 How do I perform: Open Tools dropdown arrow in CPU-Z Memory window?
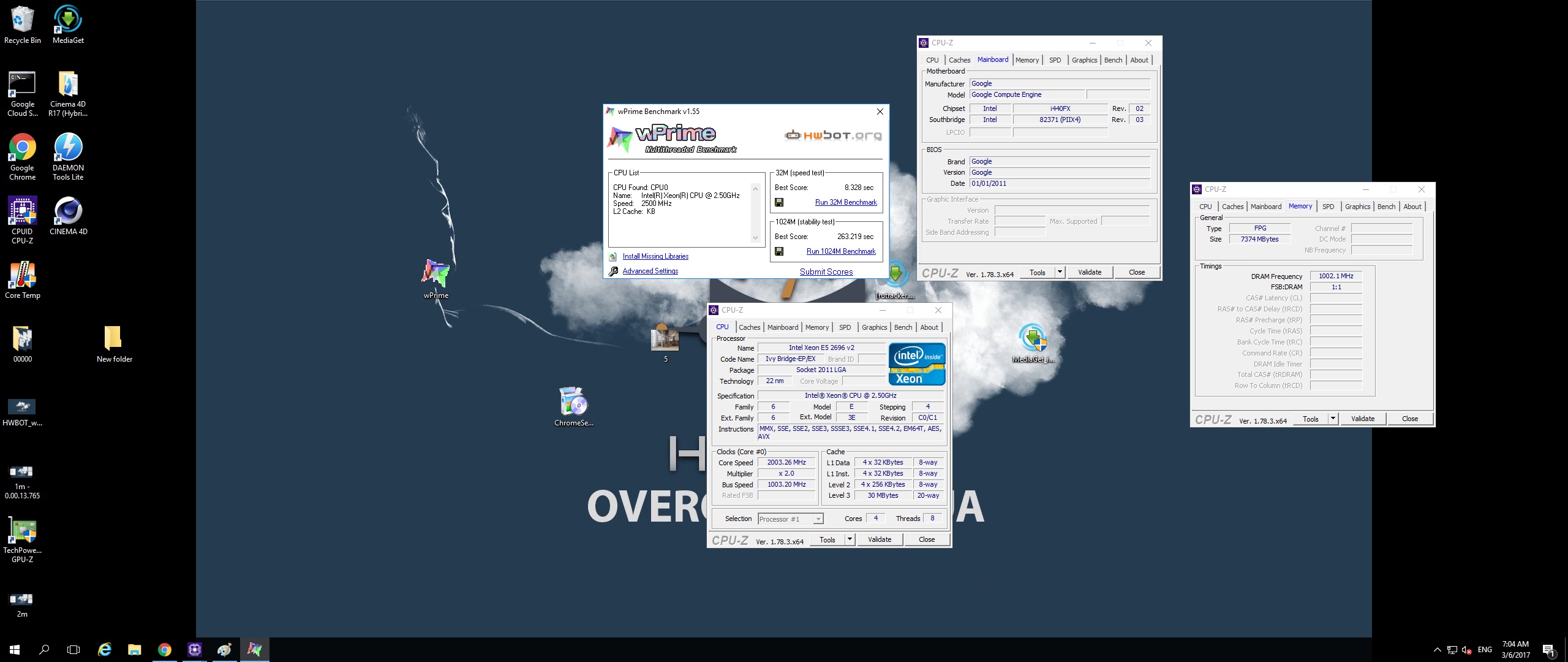(x=1332, y=419)
